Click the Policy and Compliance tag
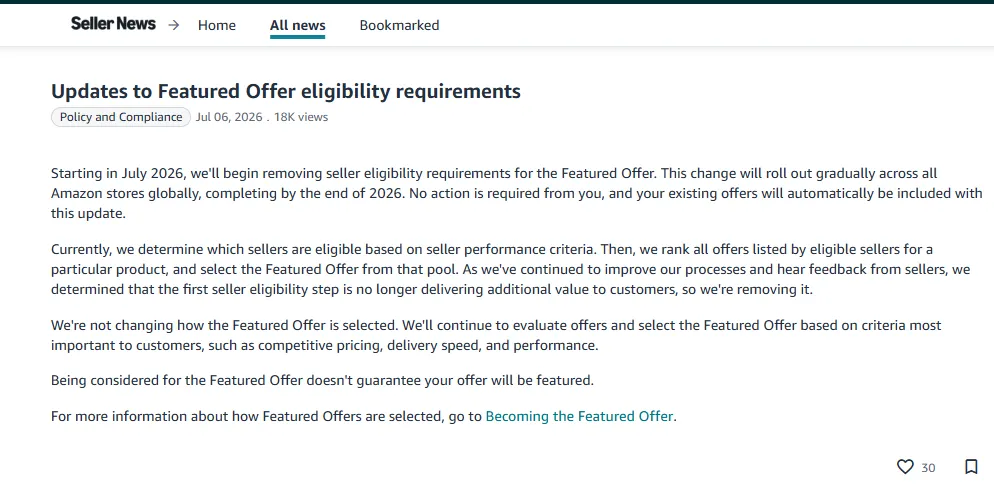This screenshot has height=501, width=994. pyautogui.click(x=120, y=117)
